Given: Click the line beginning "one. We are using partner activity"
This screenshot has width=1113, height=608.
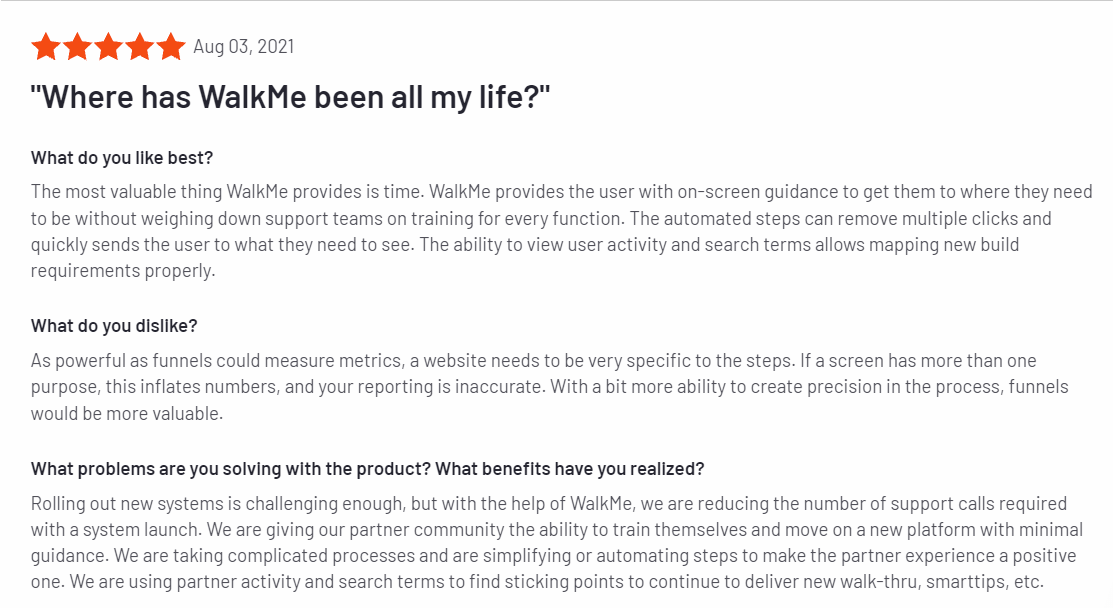Looking at the screenshot, I should [537, 582].
